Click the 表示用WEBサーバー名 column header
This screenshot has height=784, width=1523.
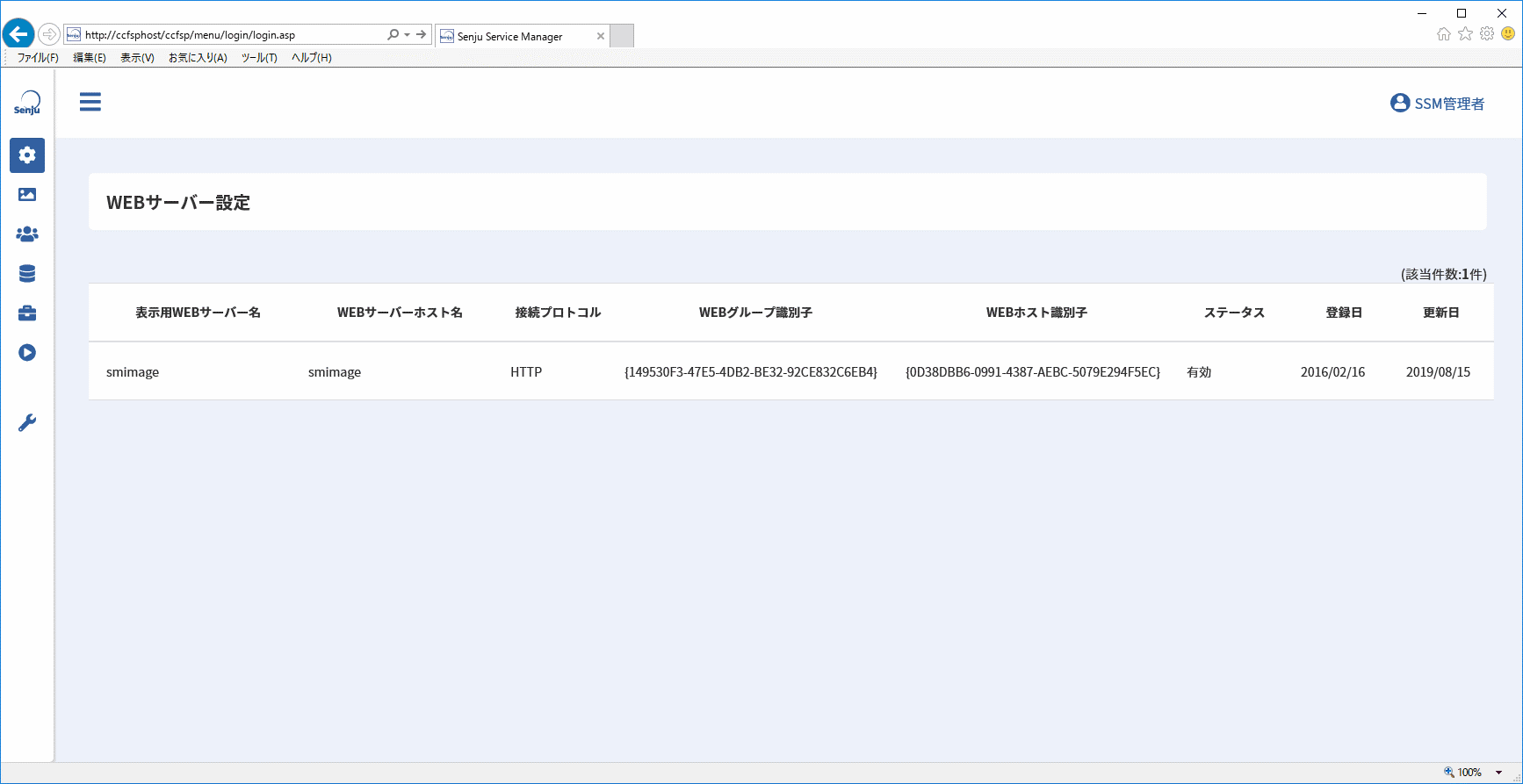click(198, 313)
